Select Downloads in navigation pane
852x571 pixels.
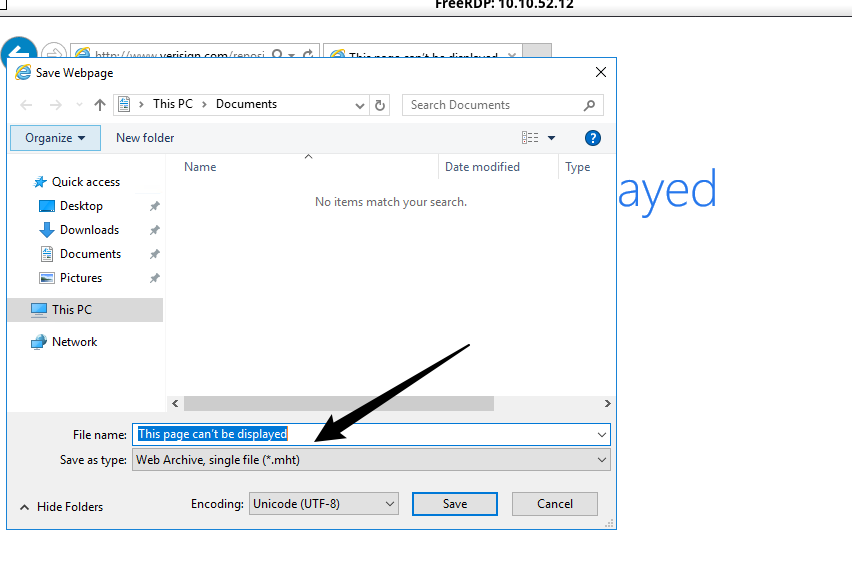point(89,230)
